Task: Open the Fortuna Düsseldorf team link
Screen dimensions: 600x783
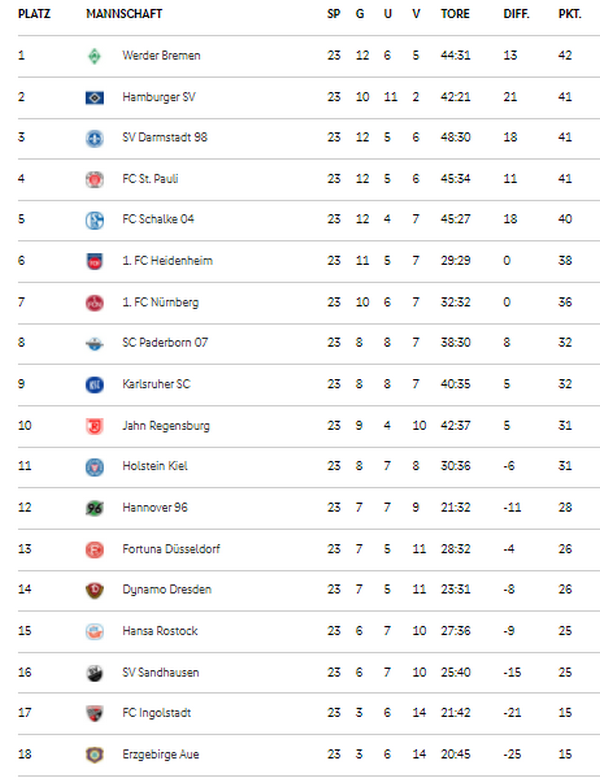Action: tap(171, 549)
